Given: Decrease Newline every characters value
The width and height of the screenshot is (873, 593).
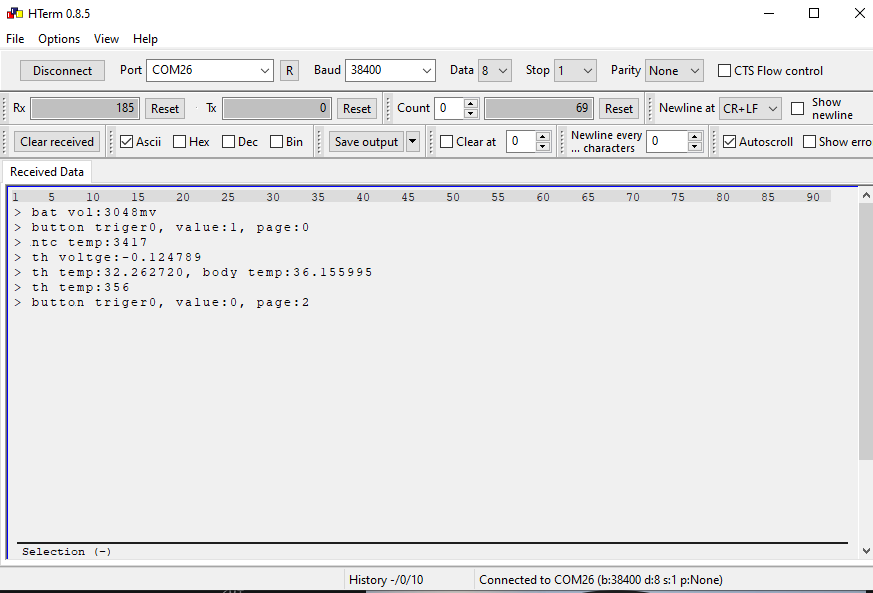Looking at the screenshot, I should coord(694,147).
